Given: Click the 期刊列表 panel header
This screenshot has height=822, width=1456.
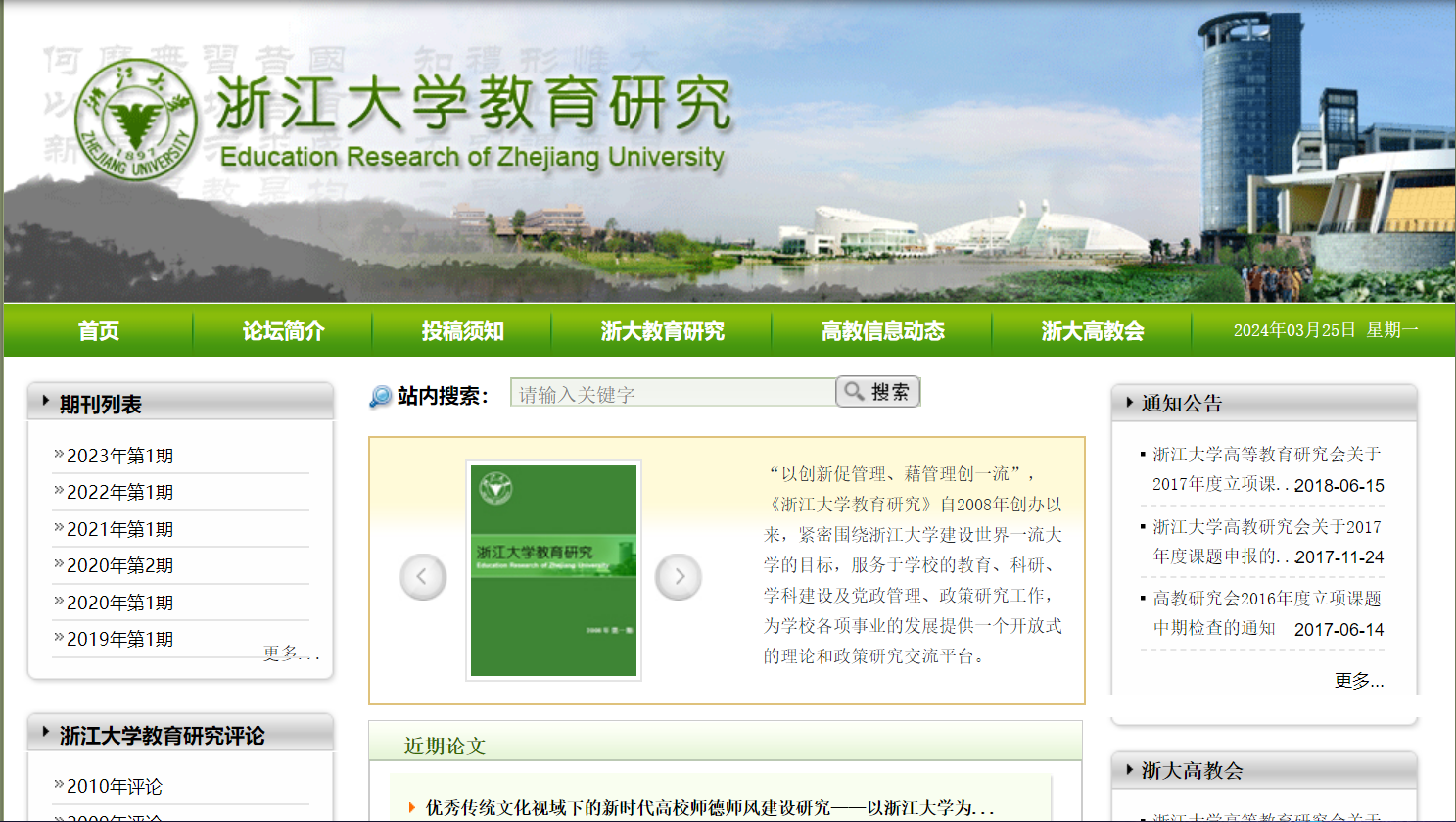Looking at the screenshot, I should (x=180, y=403).
